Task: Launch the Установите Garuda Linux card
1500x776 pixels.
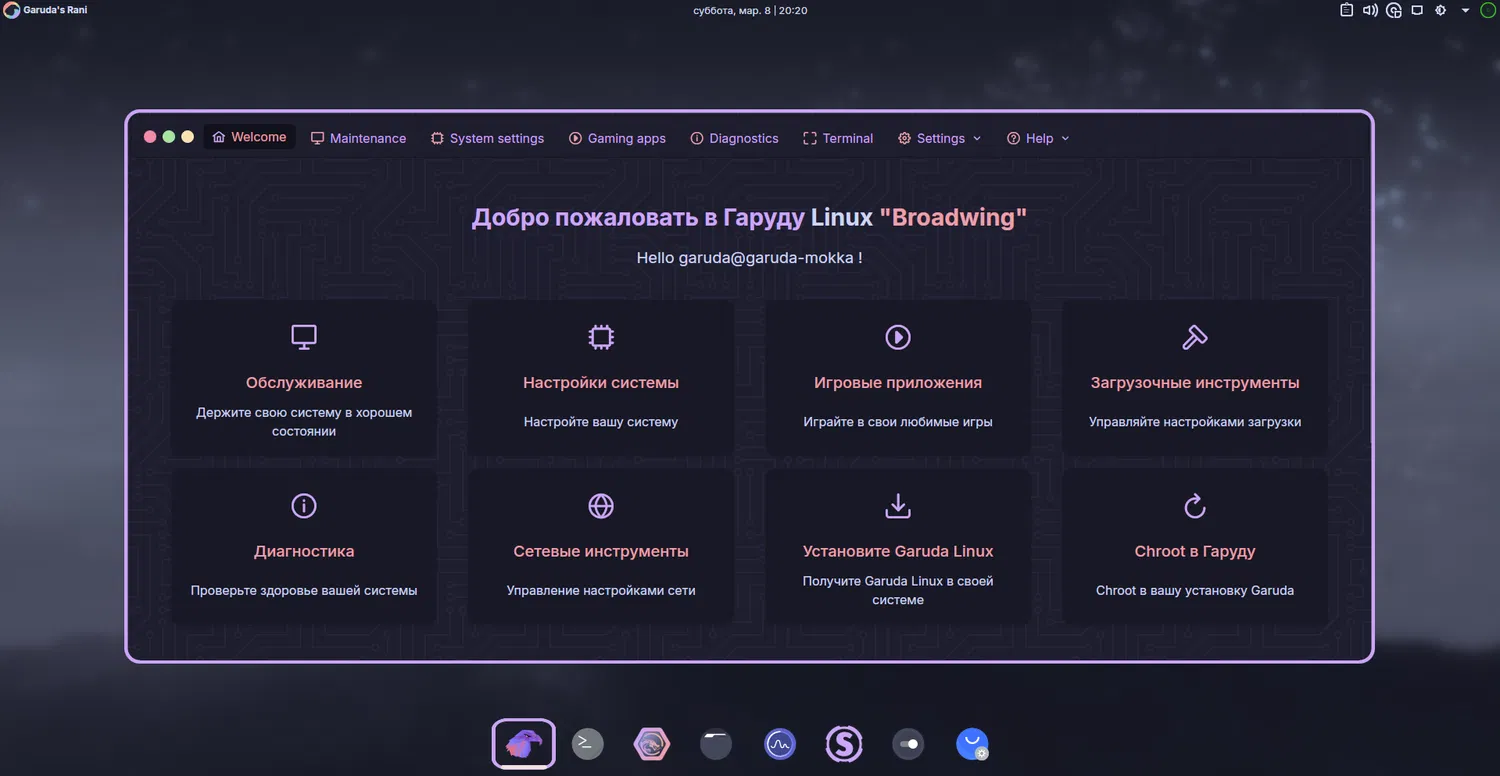Action: pos(898,547)
